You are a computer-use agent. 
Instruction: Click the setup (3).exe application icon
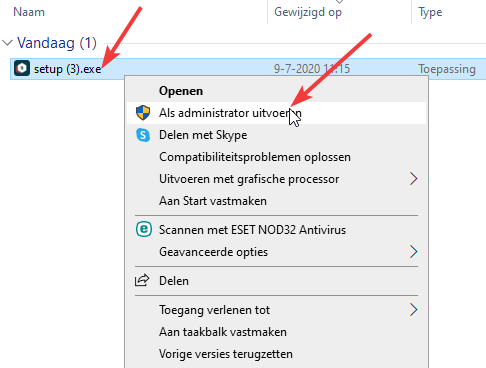(22, 68)
